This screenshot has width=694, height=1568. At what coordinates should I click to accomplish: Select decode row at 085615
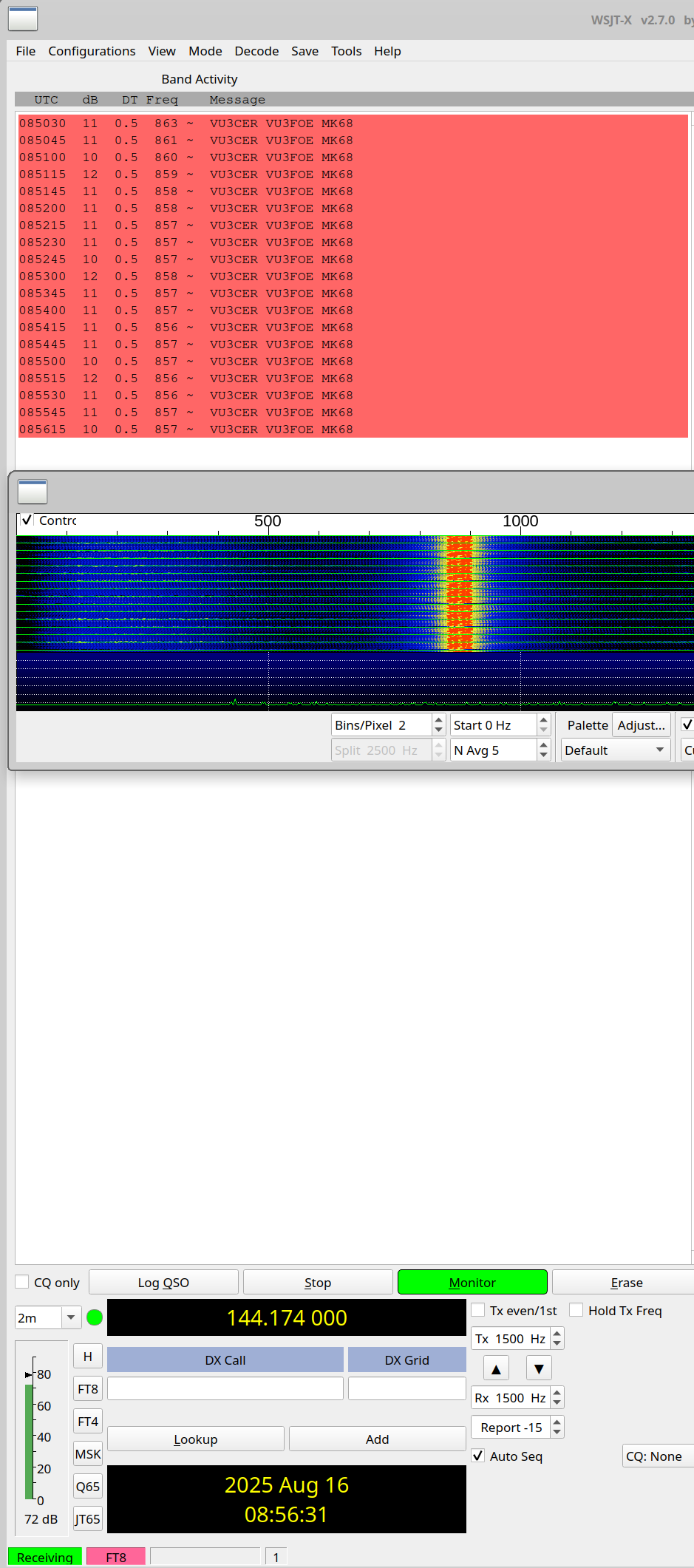353,430
